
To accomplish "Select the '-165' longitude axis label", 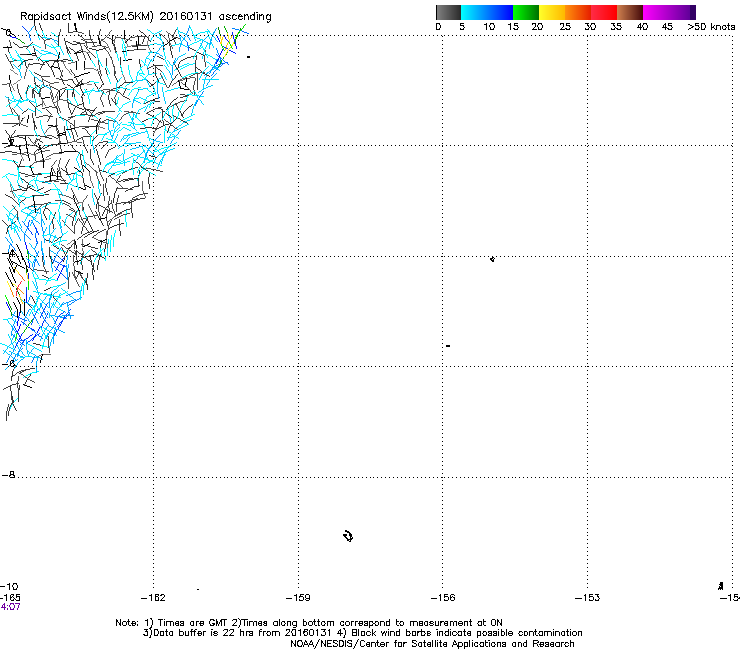I will (x=10, y=598).
